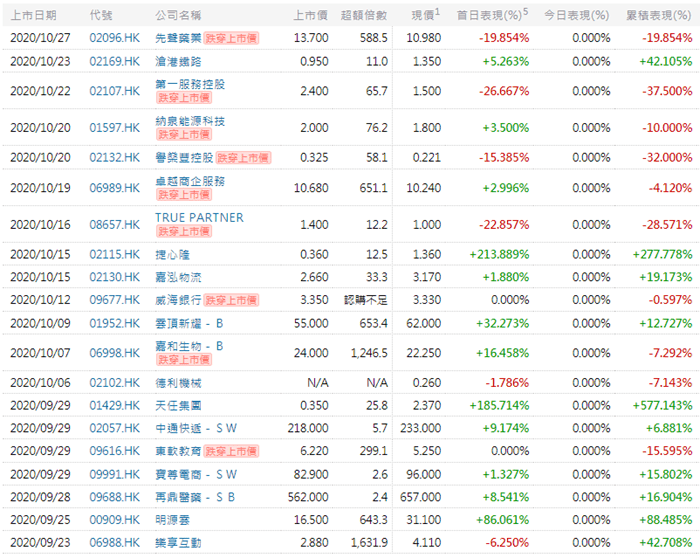This screenshot has height=558, width=700.
Task: Open stock code link 00909.HK
Action: tap(114, 520)
